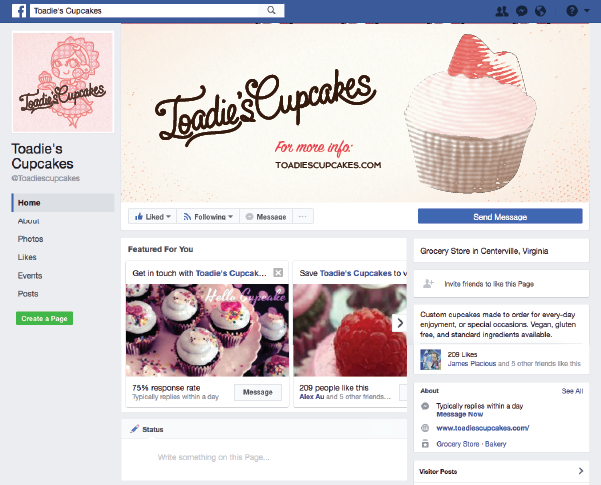Click the green Create a Page button
Image resolution: width=601 pixels, height=485 pixels.
44,318
